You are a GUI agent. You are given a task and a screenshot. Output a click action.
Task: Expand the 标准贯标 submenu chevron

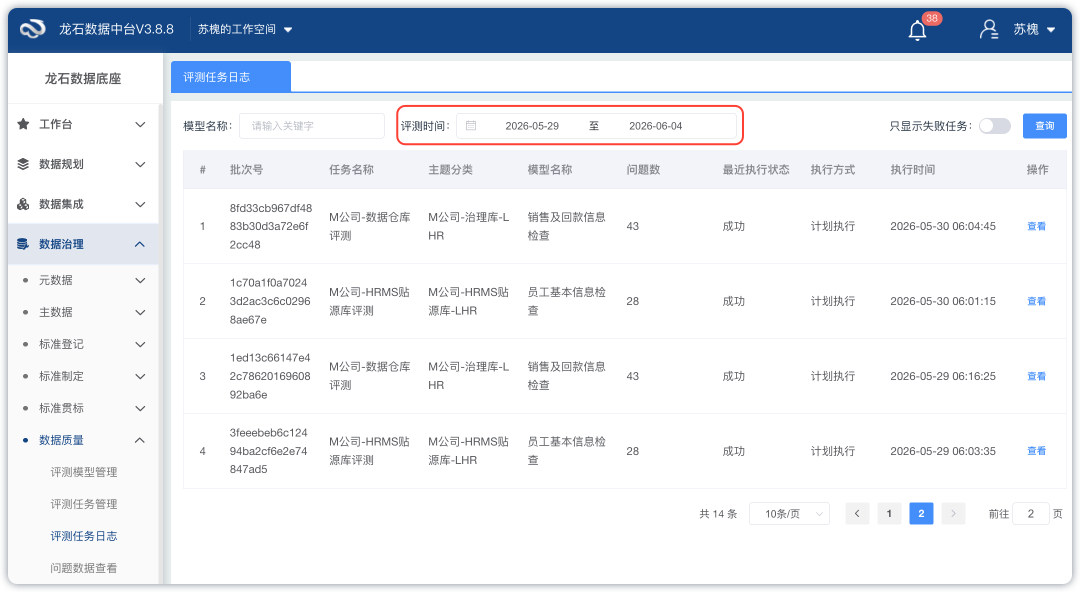pyautogui.click(x=140, y=409)
